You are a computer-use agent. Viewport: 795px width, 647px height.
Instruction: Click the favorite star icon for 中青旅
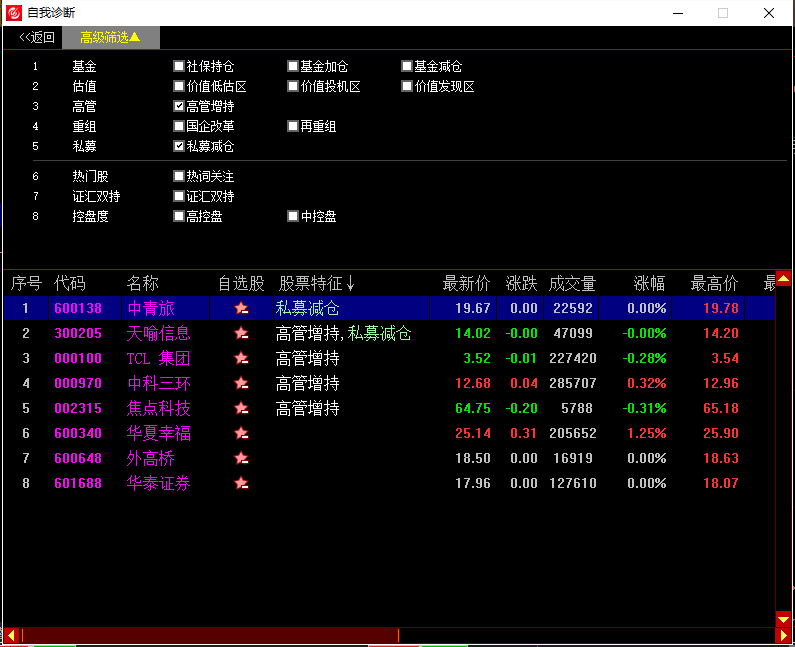point(241,309)
